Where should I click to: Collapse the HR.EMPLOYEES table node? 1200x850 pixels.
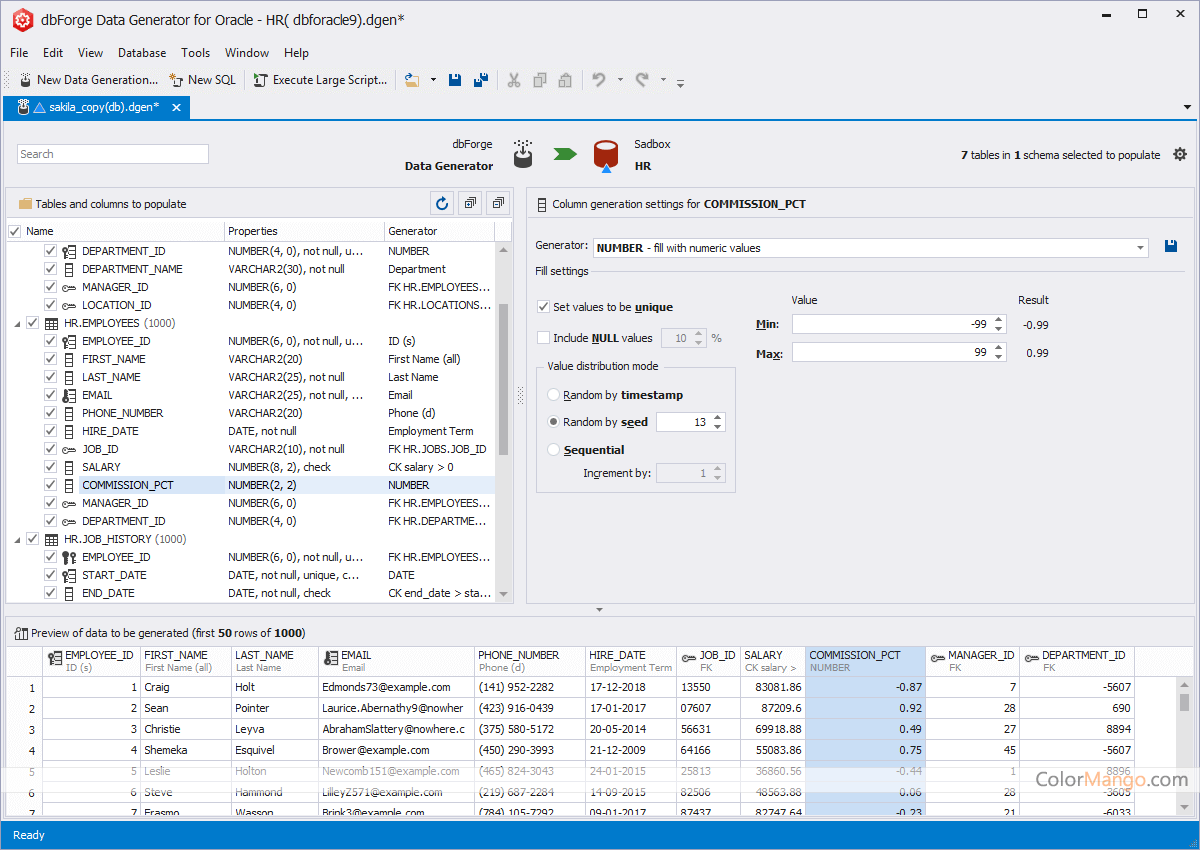point(16,323)
